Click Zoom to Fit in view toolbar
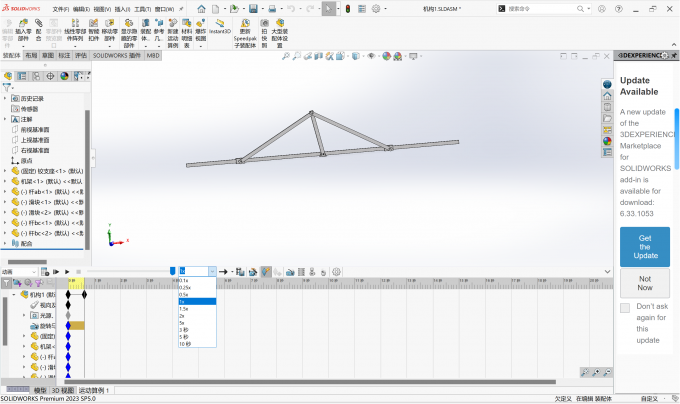The height and width of the screenshot is (404, 680). (286, 56)
